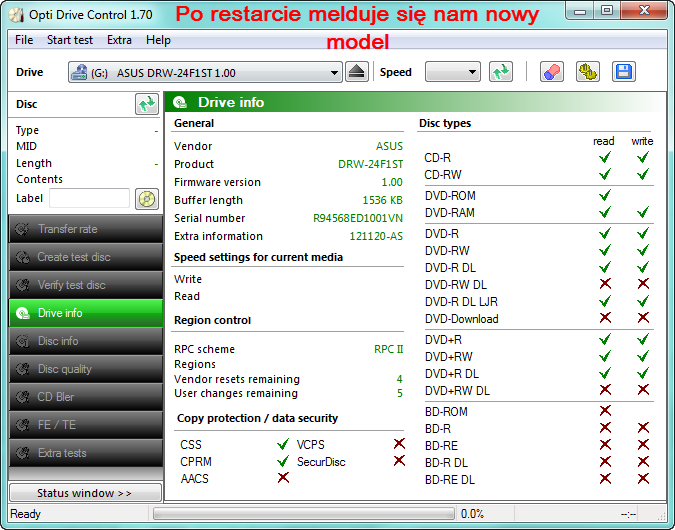Viewport: 675px width, 530px height.
Task: Open the Create test disc section
Action: (86, 257)
